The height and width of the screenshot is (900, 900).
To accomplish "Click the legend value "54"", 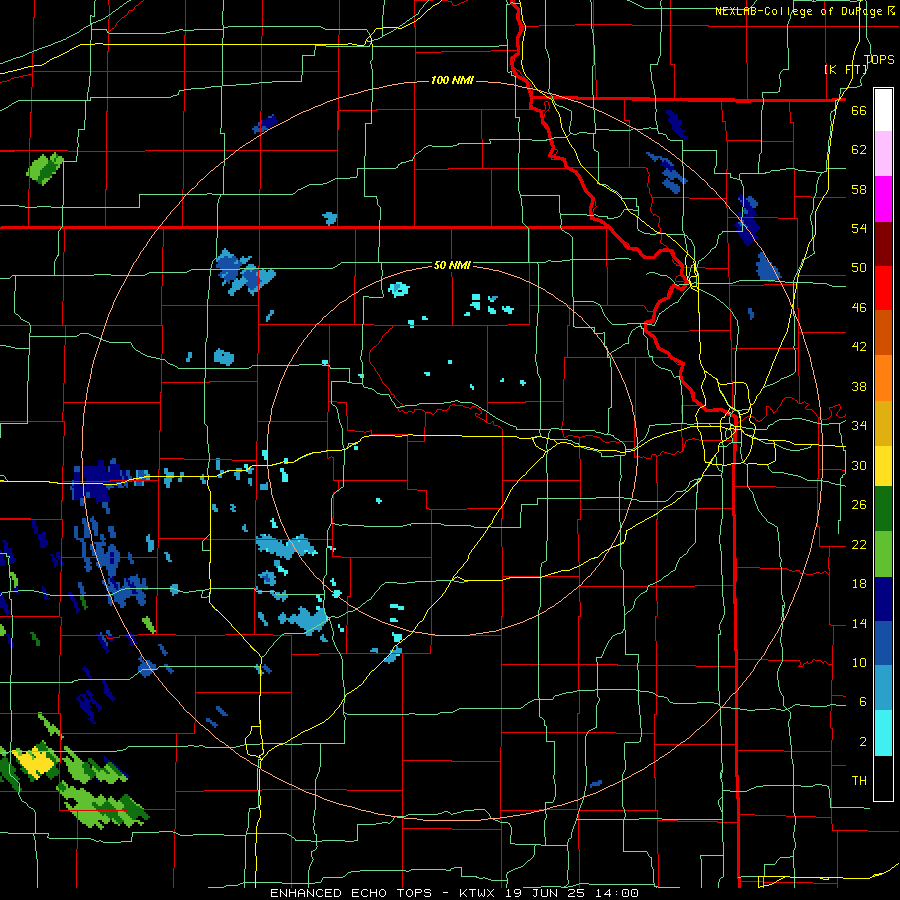I will tap(859, 228).
